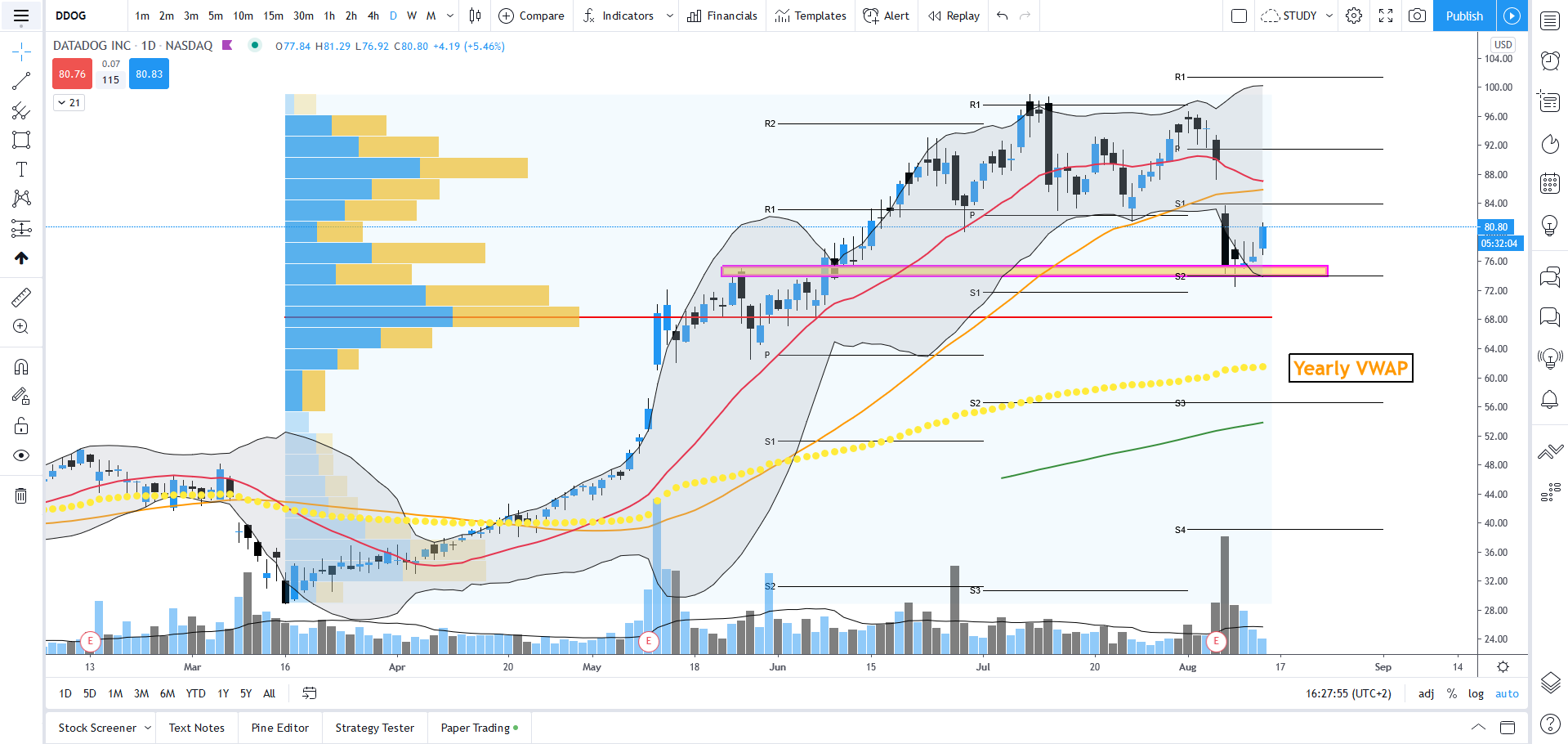Create a new Alert
The width and height of the screenshot is (1568, 744).
click(887, 16)
